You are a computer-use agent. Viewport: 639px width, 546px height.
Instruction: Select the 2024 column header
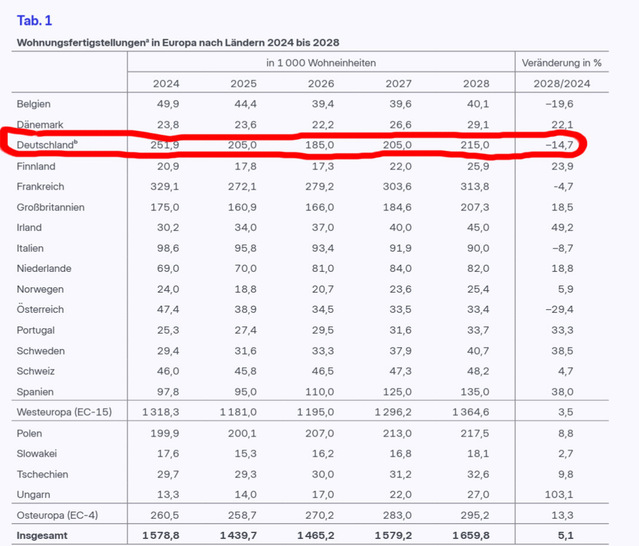point(165,82)
